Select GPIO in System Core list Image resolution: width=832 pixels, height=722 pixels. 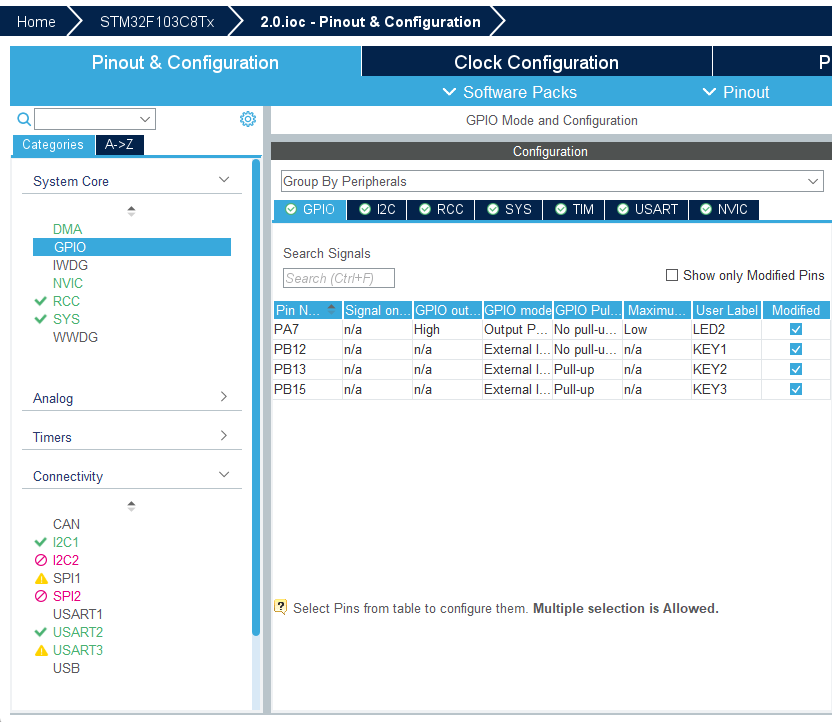point(132,247)
